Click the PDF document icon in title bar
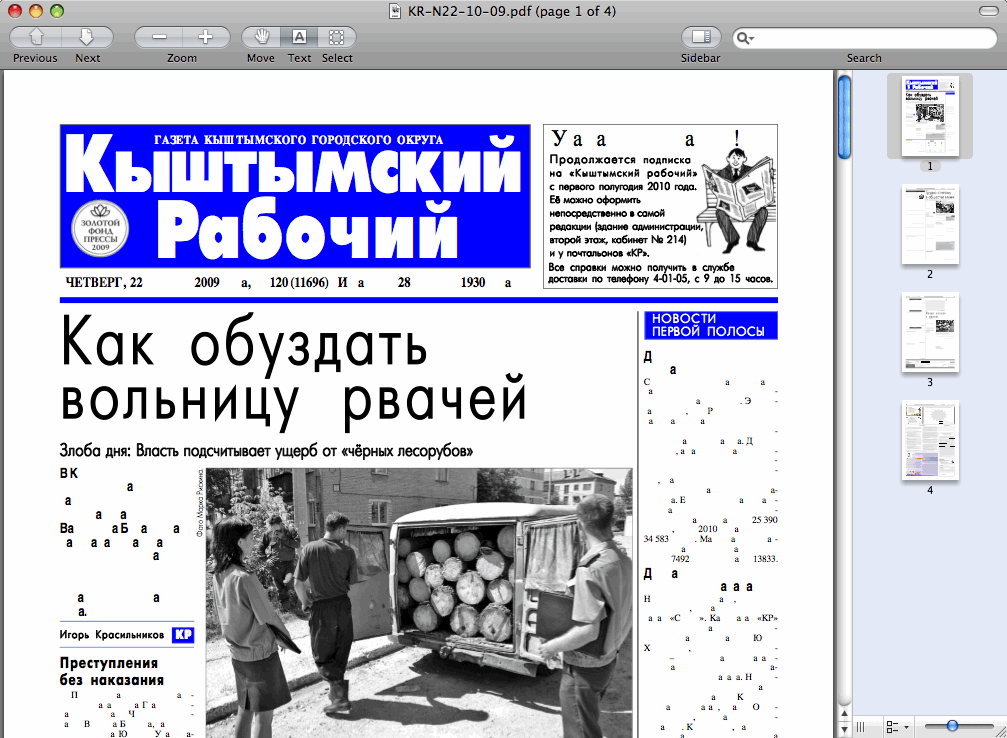Screen dimensions: 1007x738 point(397,10)
